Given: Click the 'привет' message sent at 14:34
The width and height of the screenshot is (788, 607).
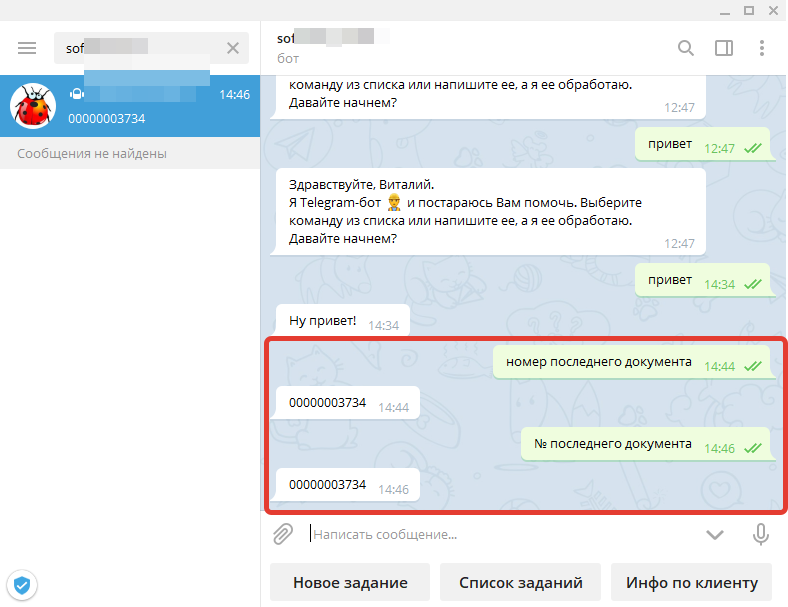Looking at the screenshot, I should pos(702,280).
